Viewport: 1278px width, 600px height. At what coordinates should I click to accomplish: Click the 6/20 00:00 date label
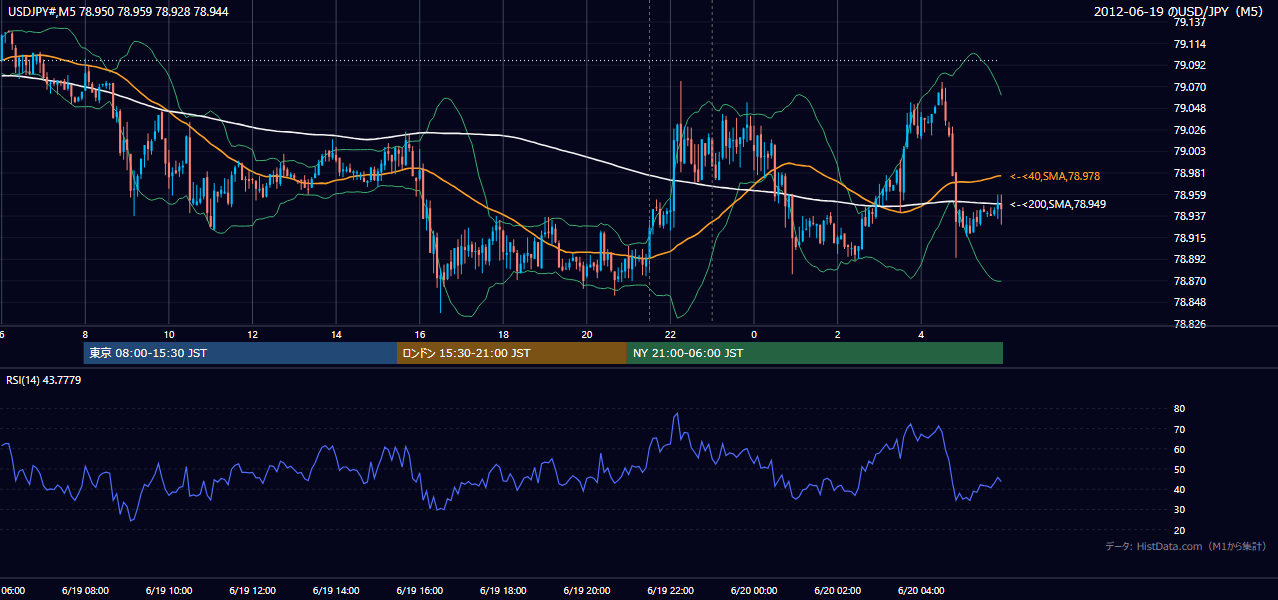point(752,591)
